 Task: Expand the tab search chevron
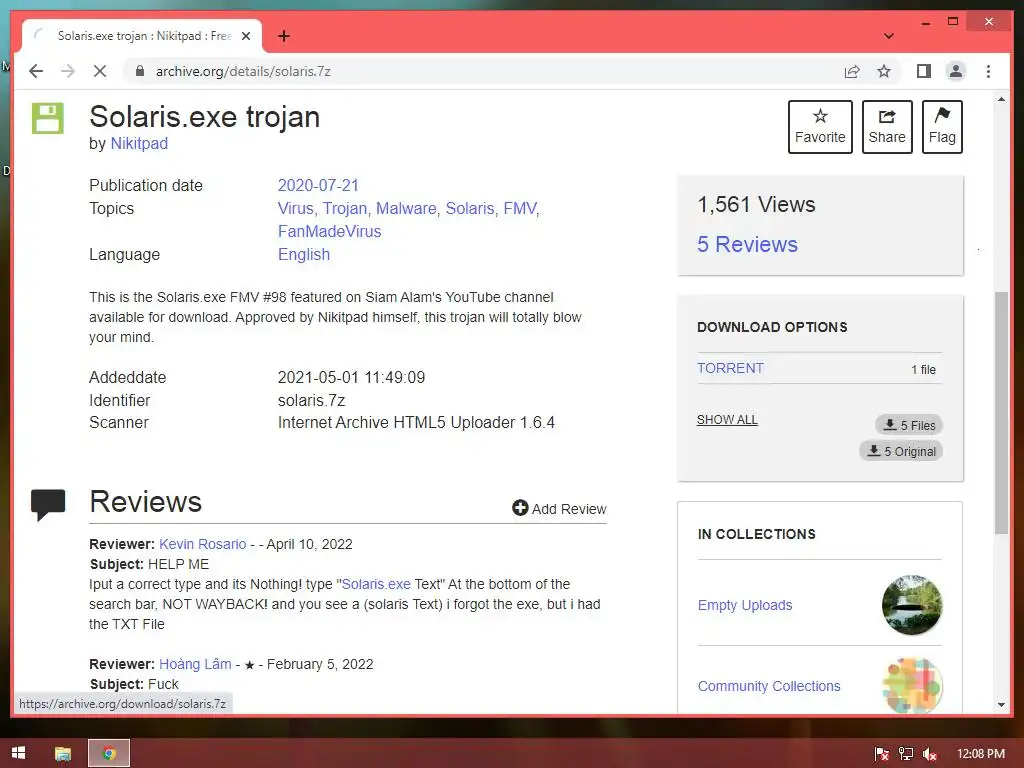click(888, 36)
